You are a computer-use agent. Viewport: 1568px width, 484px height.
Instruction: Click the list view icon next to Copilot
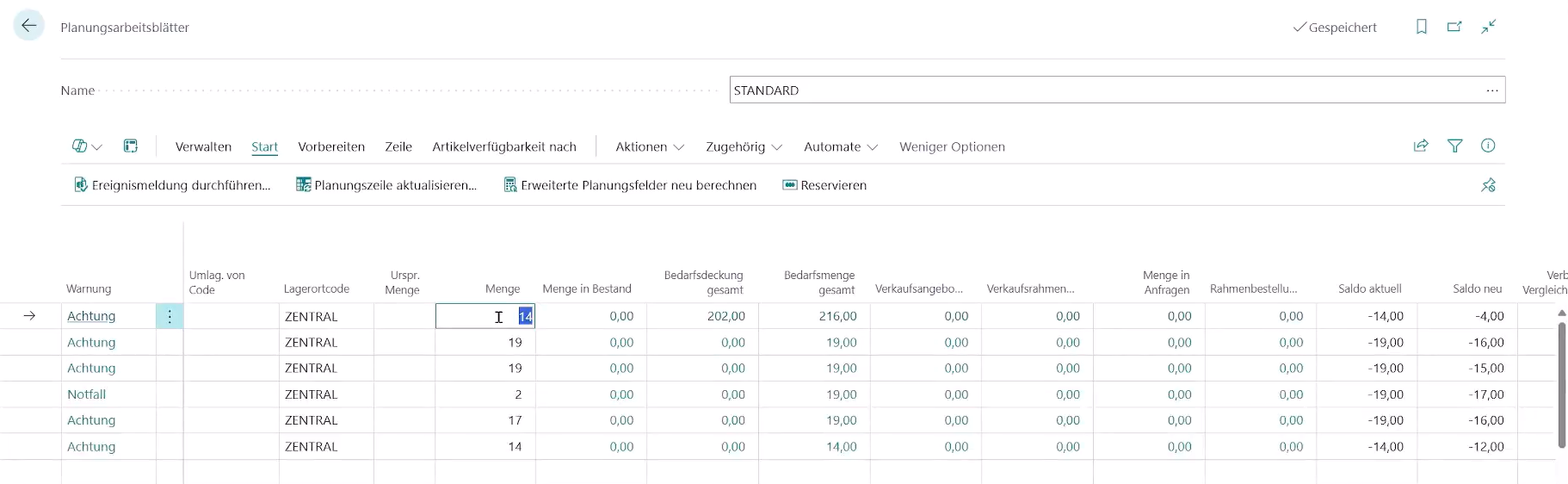131,146
